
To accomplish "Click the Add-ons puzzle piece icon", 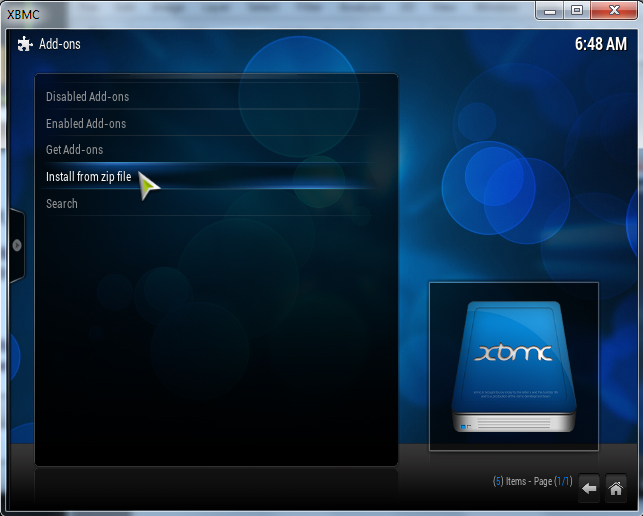I will click(x=25, y=44).
